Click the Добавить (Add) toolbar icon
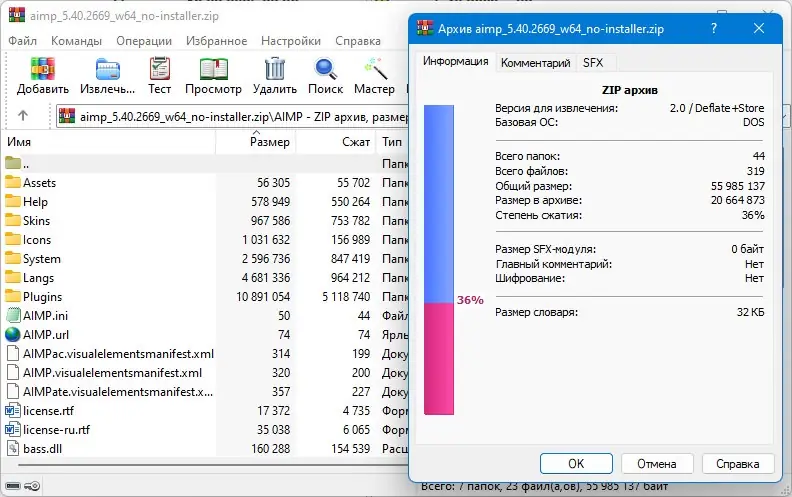Screen dimensions: 792x497 pyautogui.click(x=42, y=68)
